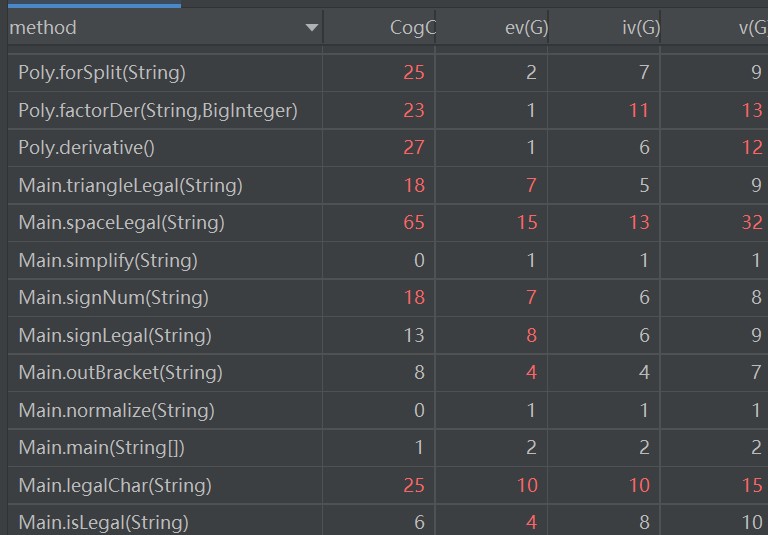Click CogC value 65 for spaceLegal

pyautogui.click(x=414, y=223)
